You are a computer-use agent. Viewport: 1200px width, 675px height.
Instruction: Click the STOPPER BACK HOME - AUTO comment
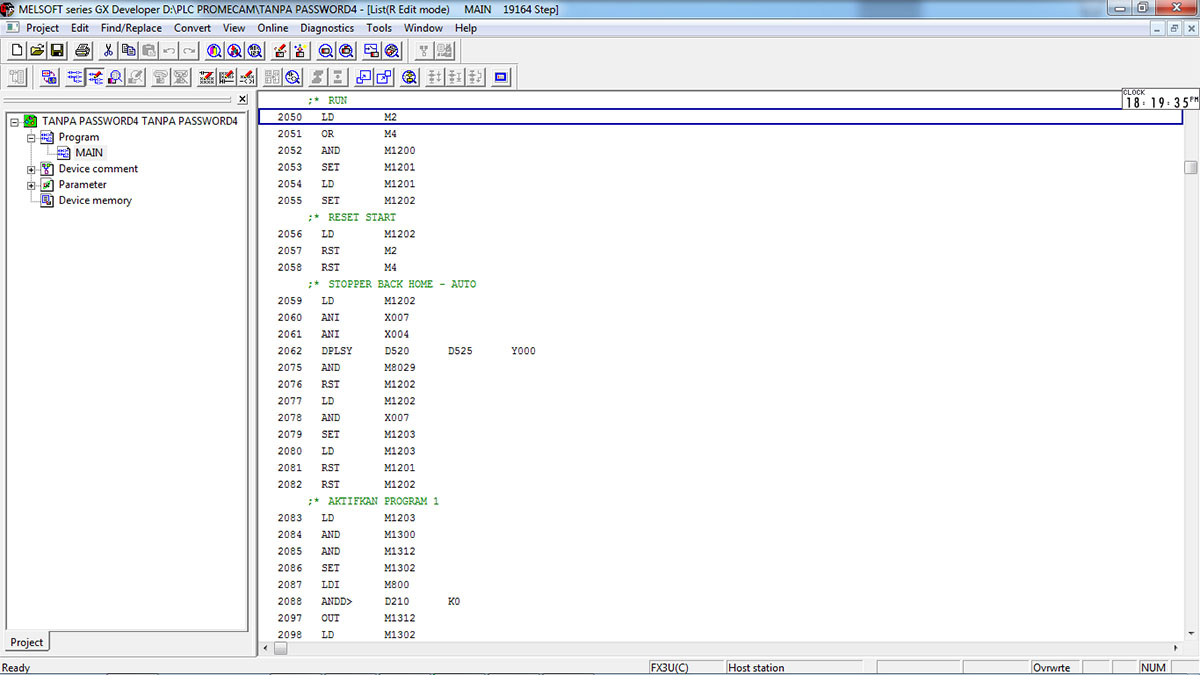click(x=392, y=284)
